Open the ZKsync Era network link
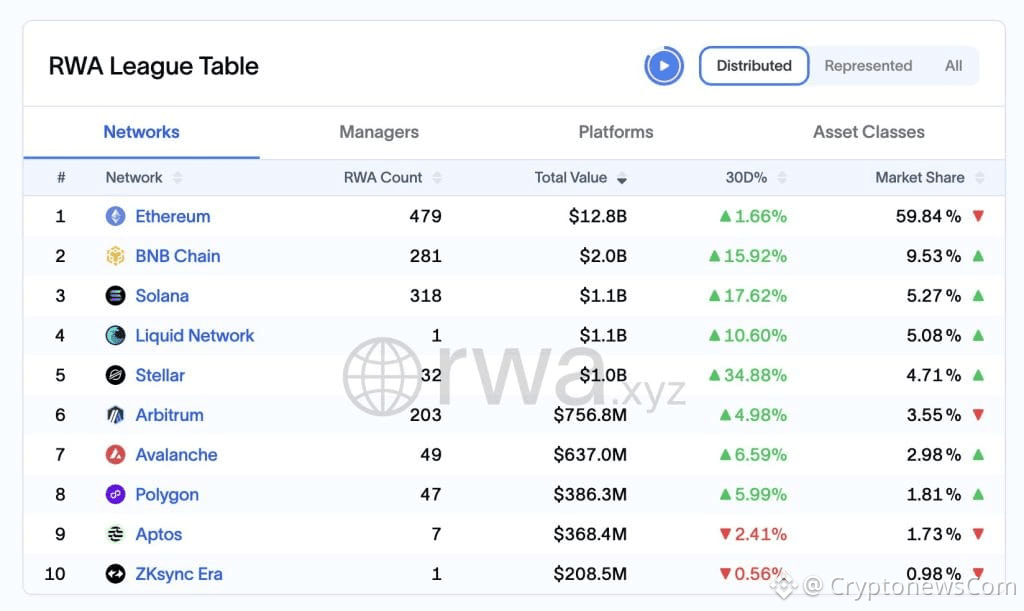The height and width of the screenshot is (611, 1024). point(179,574)
